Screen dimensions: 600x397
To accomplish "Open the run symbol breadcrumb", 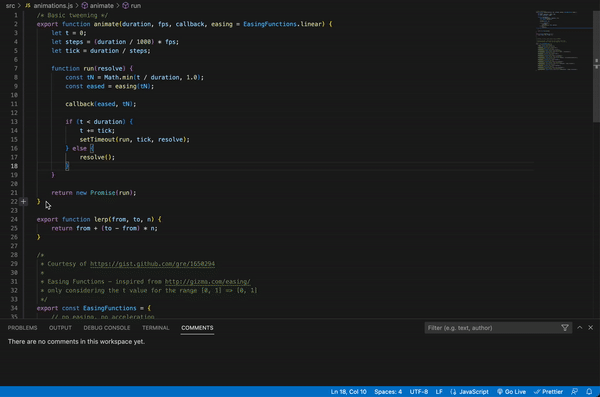I will pyautogui.click(x=132, y=6).
